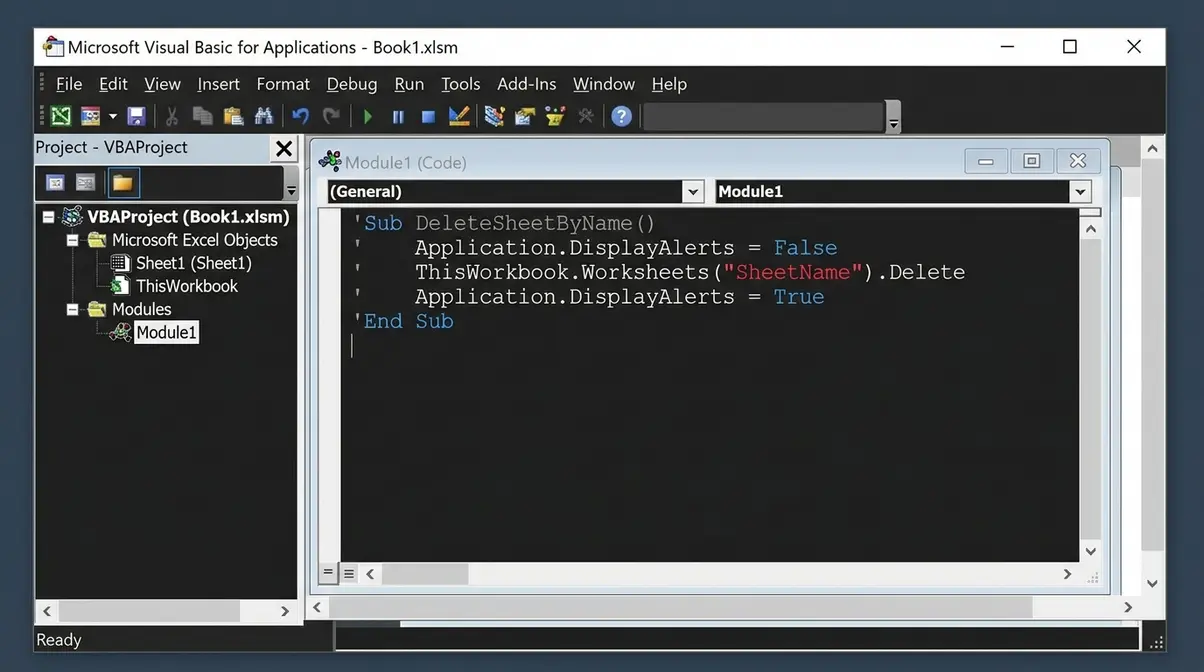Open Find with the binoculars icon
This screenshot has height=672, width=1204.
point(264,116)
